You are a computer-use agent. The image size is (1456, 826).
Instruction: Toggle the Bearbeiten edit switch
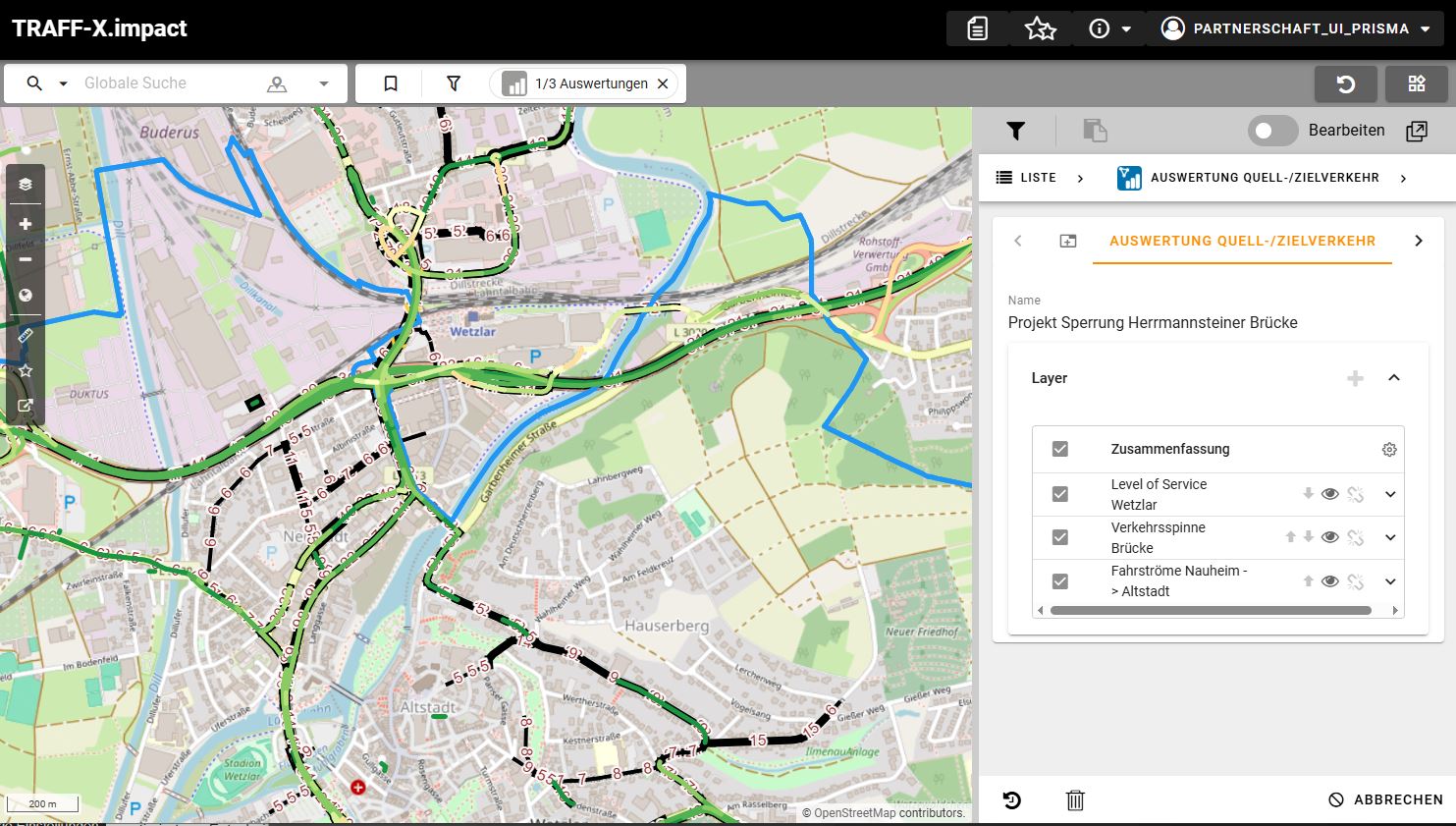(x=1272, y=131)
